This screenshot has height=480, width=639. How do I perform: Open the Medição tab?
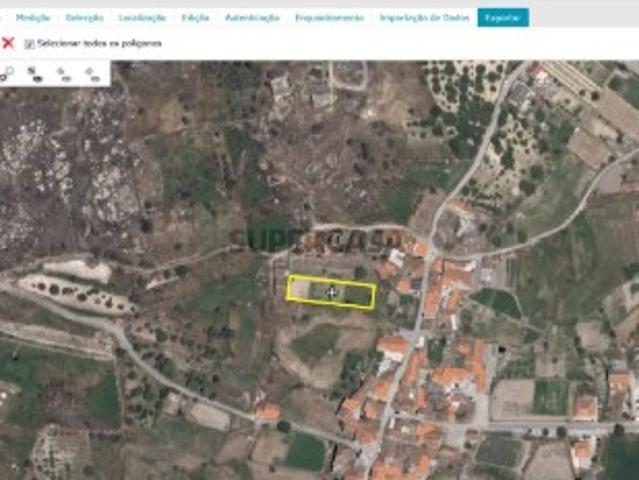pos(33,18)
